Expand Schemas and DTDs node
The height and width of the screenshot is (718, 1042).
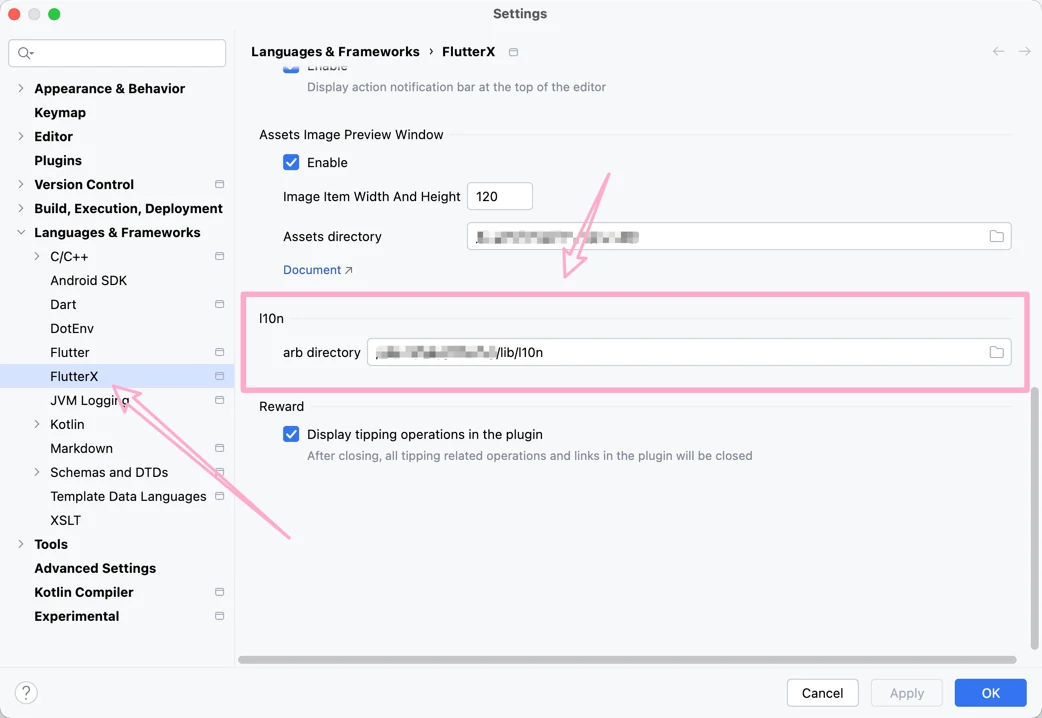[37, 472]
